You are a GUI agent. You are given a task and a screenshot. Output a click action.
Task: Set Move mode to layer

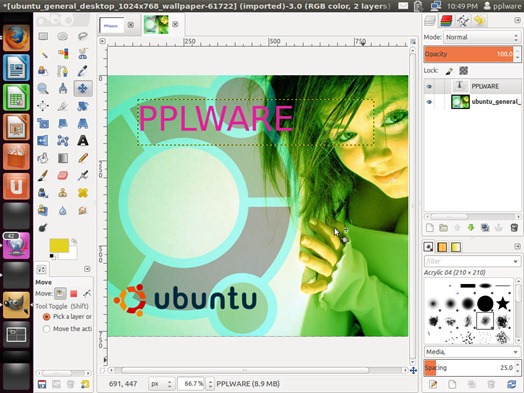coord(60,294)
